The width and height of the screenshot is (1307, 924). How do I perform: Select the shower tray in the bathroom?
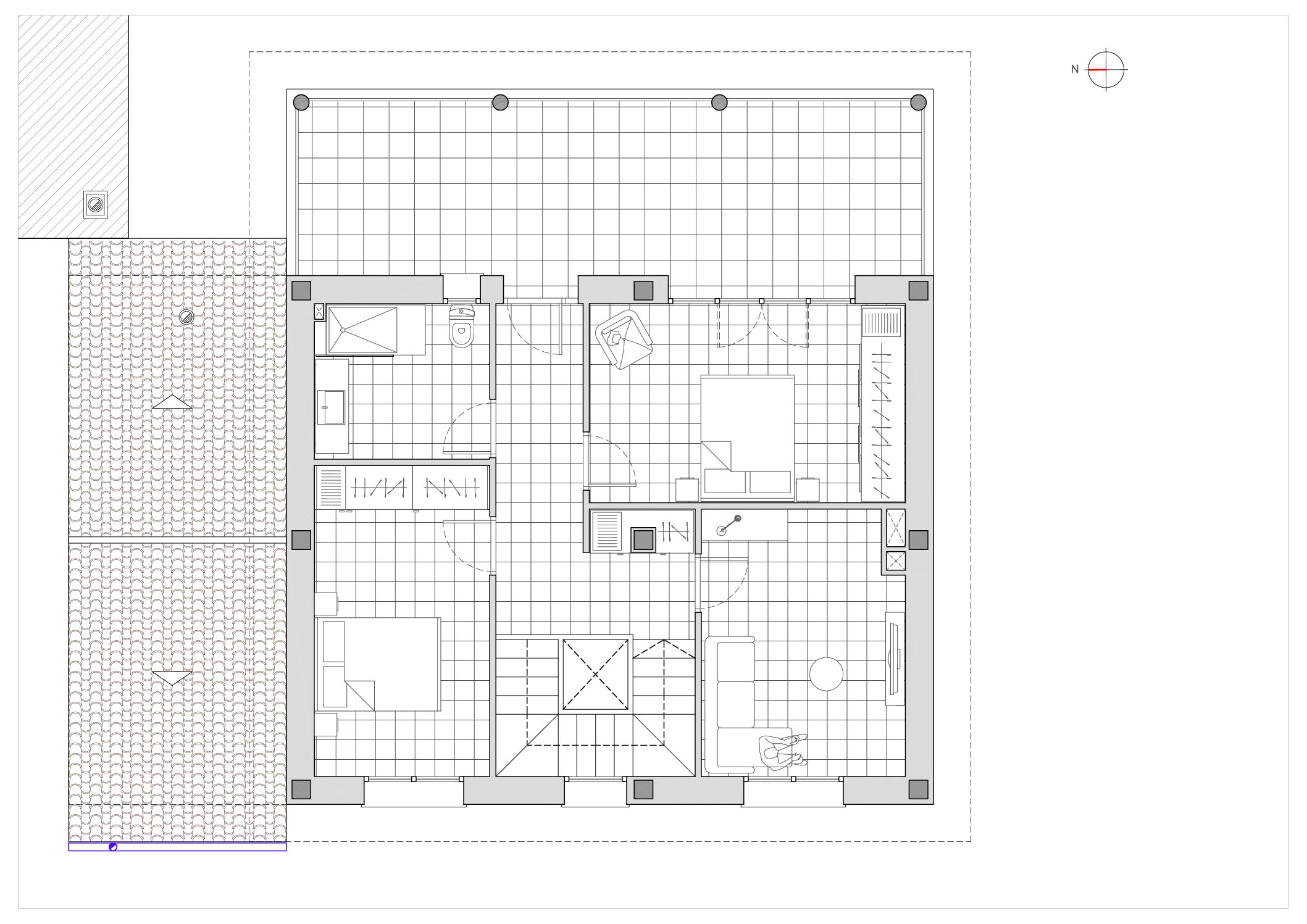pos(363,330)
